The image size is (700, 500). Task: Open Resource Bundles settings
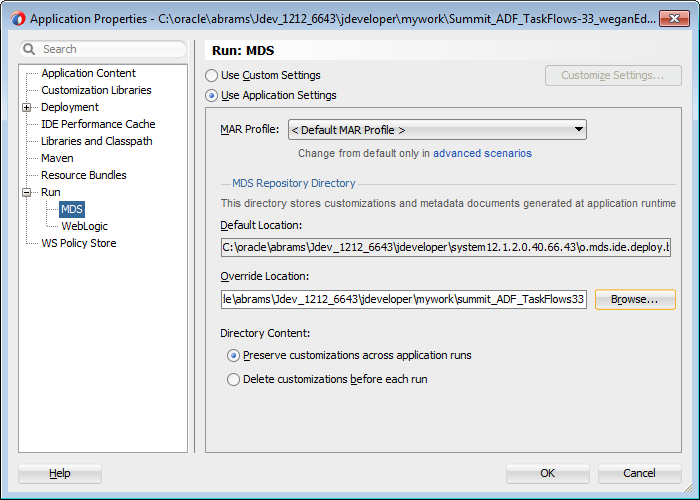[x=84, y=175]
